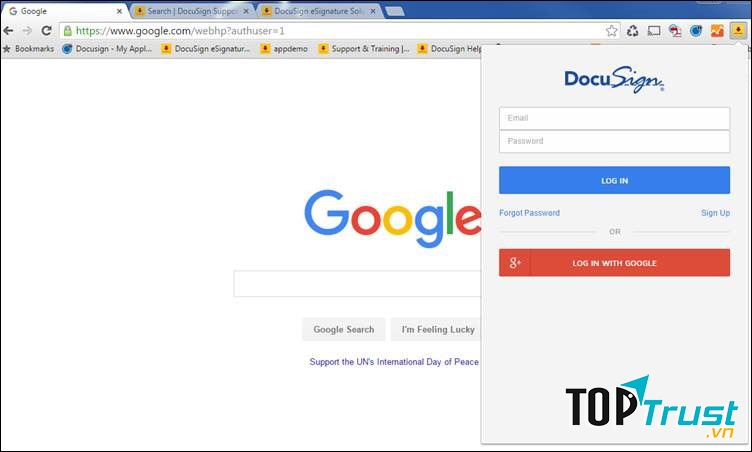Open the orange chart extension icon

(717, 31)
